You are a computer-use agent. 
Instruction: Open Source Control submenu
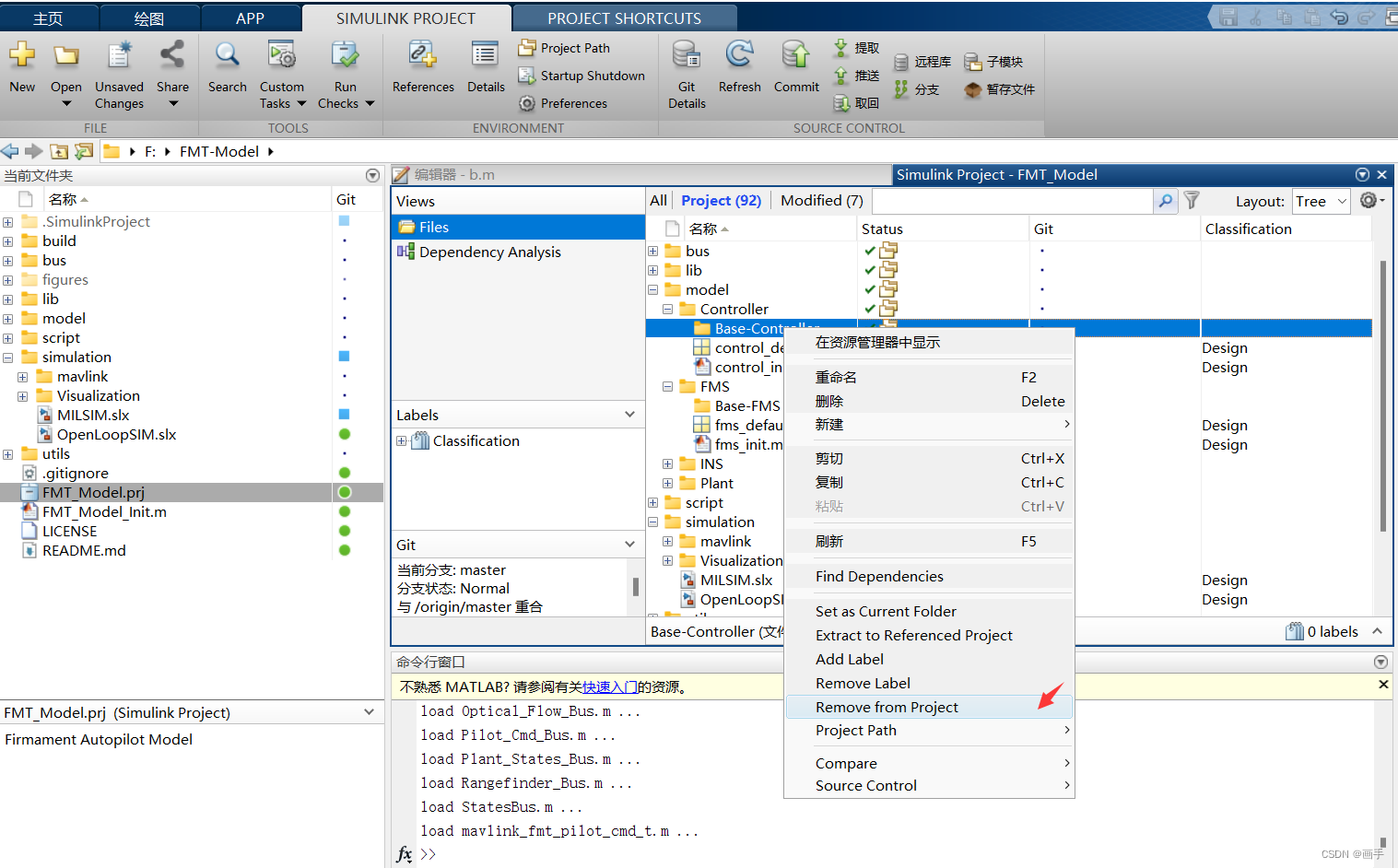928,785
